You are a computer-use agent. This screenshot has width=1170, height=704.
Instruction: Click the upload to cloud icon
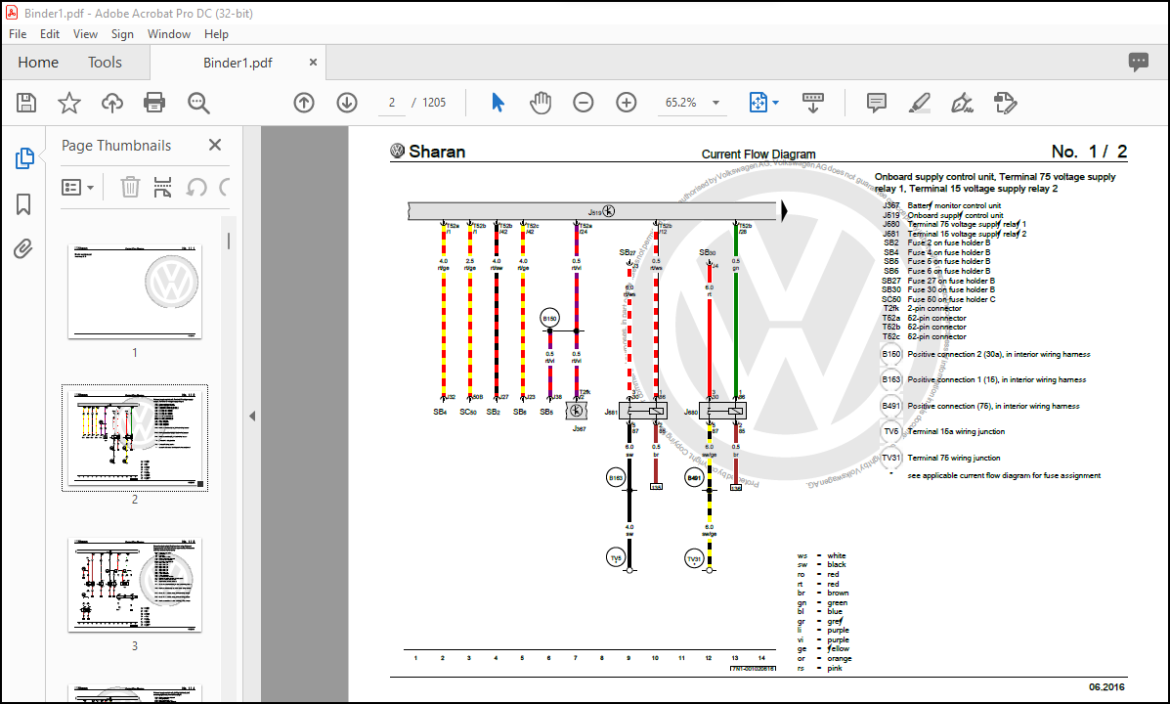112,102
